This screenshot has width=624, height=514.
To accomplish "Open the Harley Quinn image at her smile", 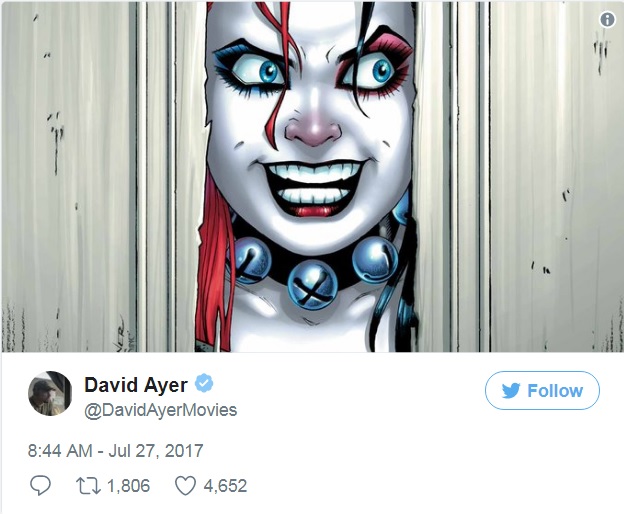I will [x=314, y=187].
